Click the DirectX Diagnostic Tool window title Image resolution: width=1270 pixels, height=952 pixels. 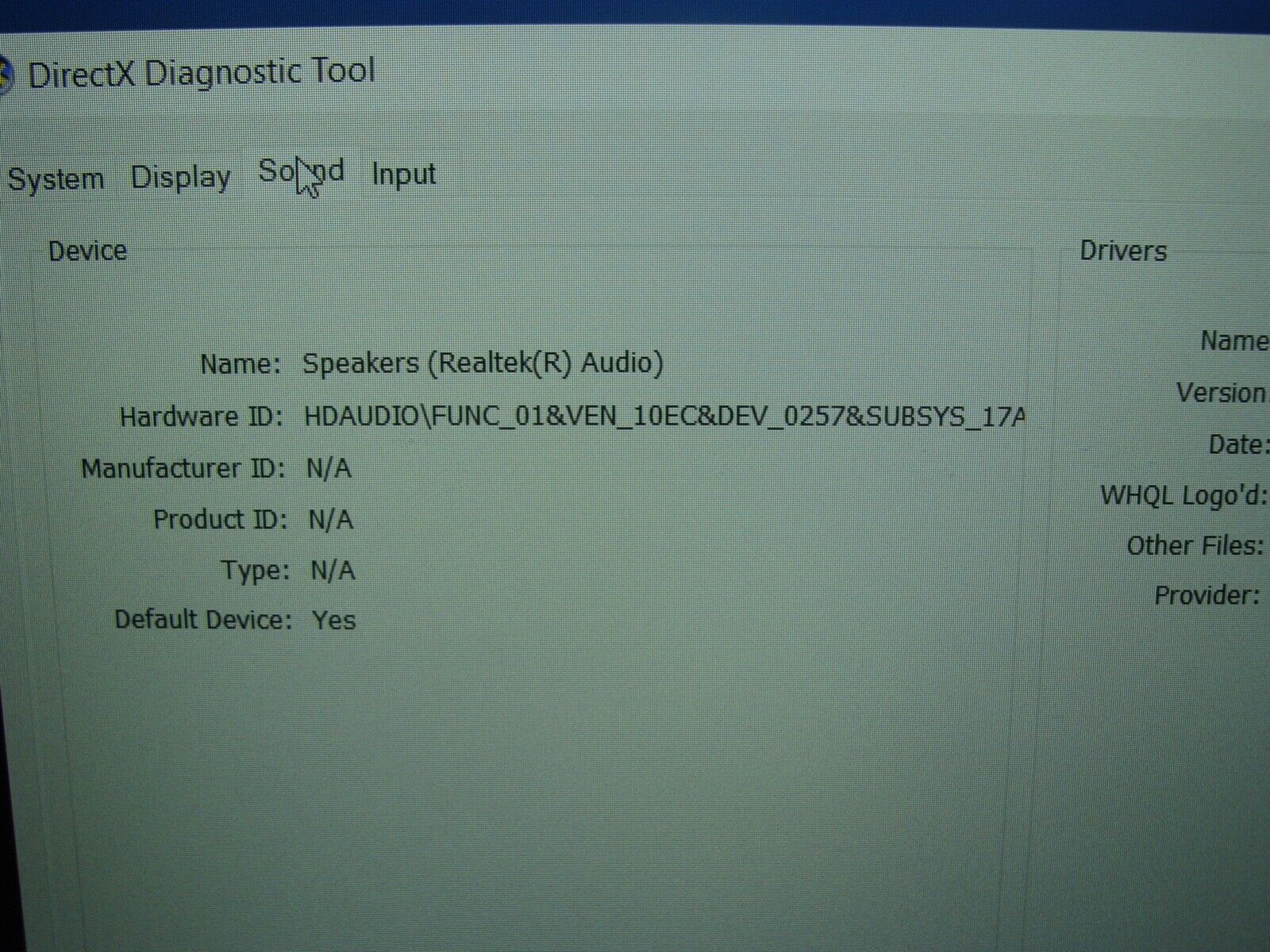[201, 74]
